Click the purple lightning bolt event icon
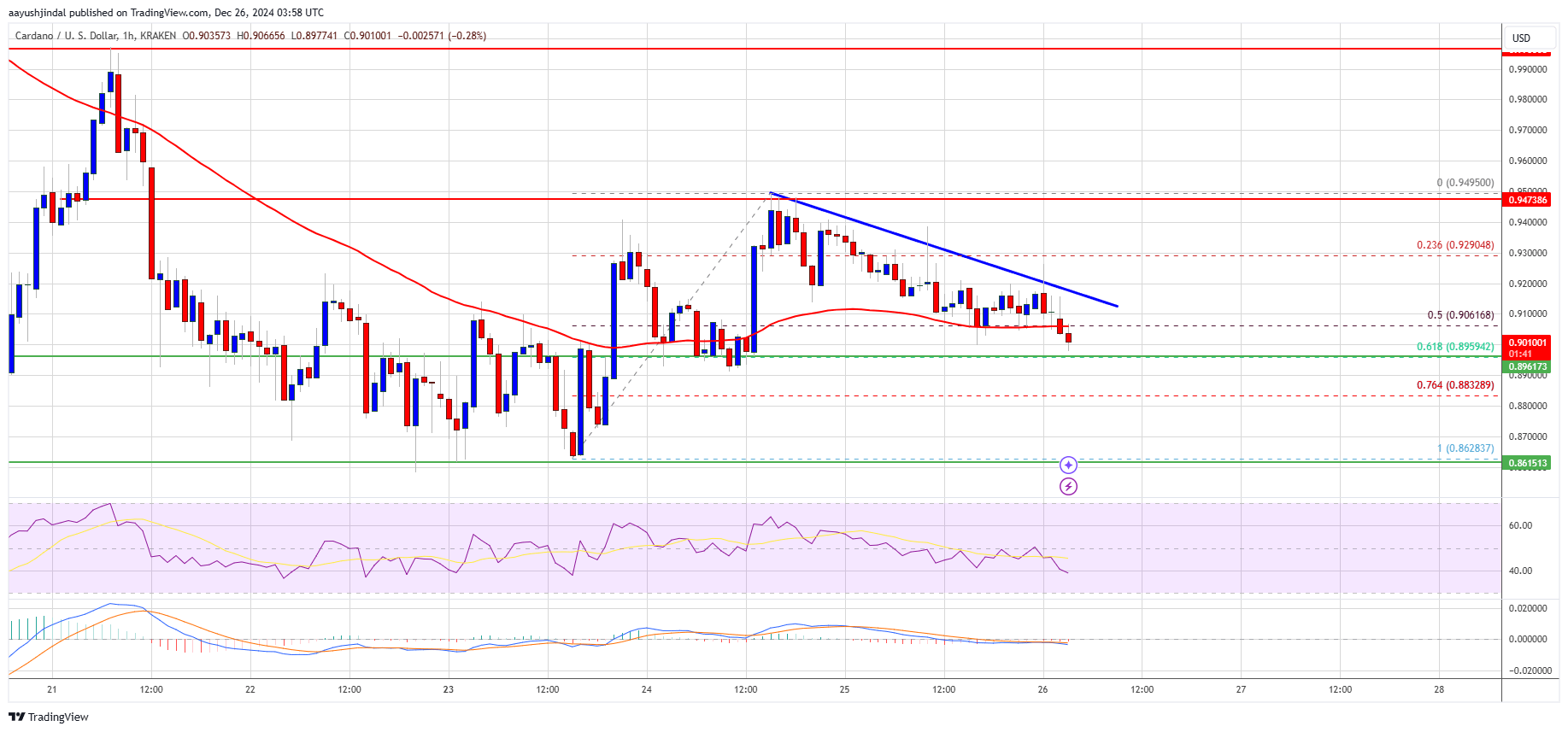Viewport: 1568px width, 732px height. [1068, 487]
